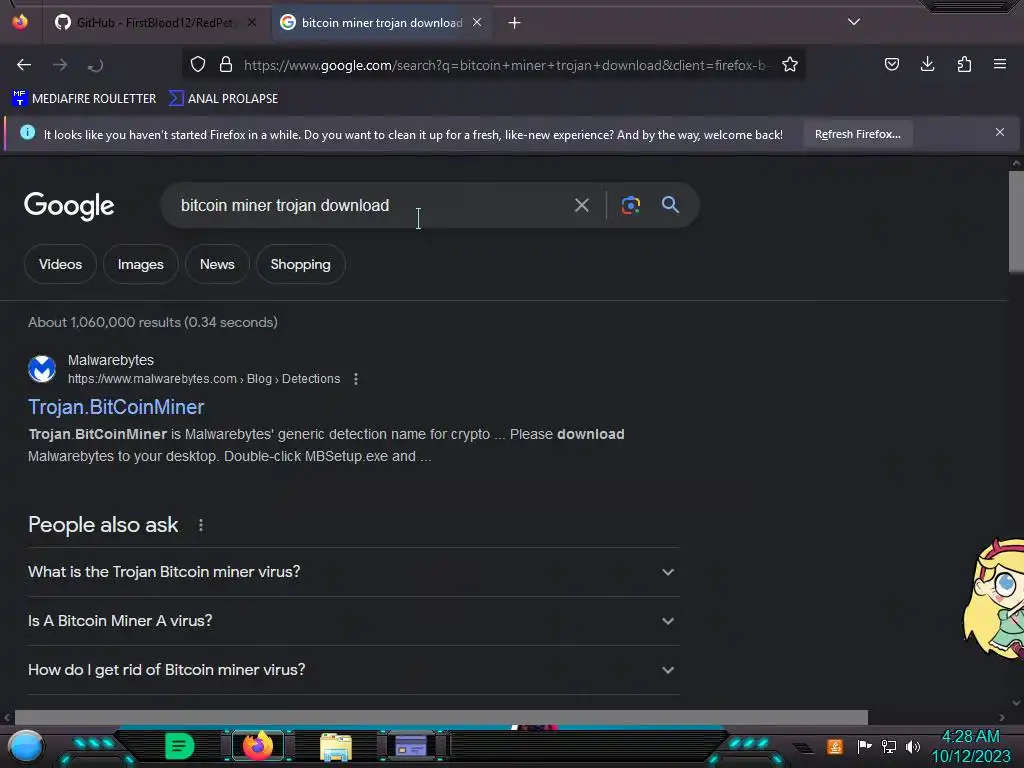Click the Malwarebytes favicon in the result
The height and width of the screenshot is (768, 1024).
click(42, 369)
